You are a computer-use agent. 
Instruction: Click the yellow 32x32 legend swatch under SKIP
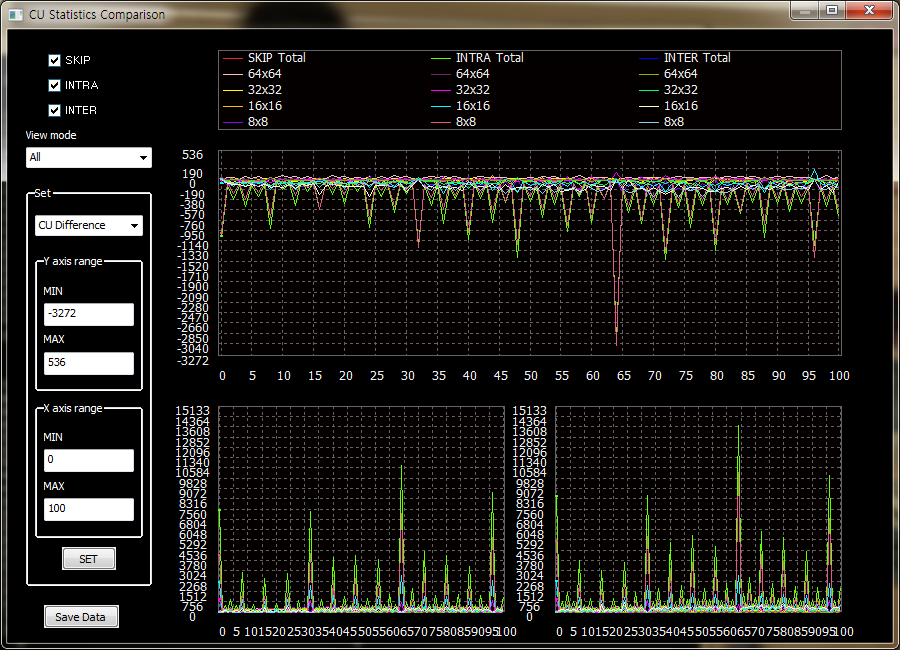233,90
